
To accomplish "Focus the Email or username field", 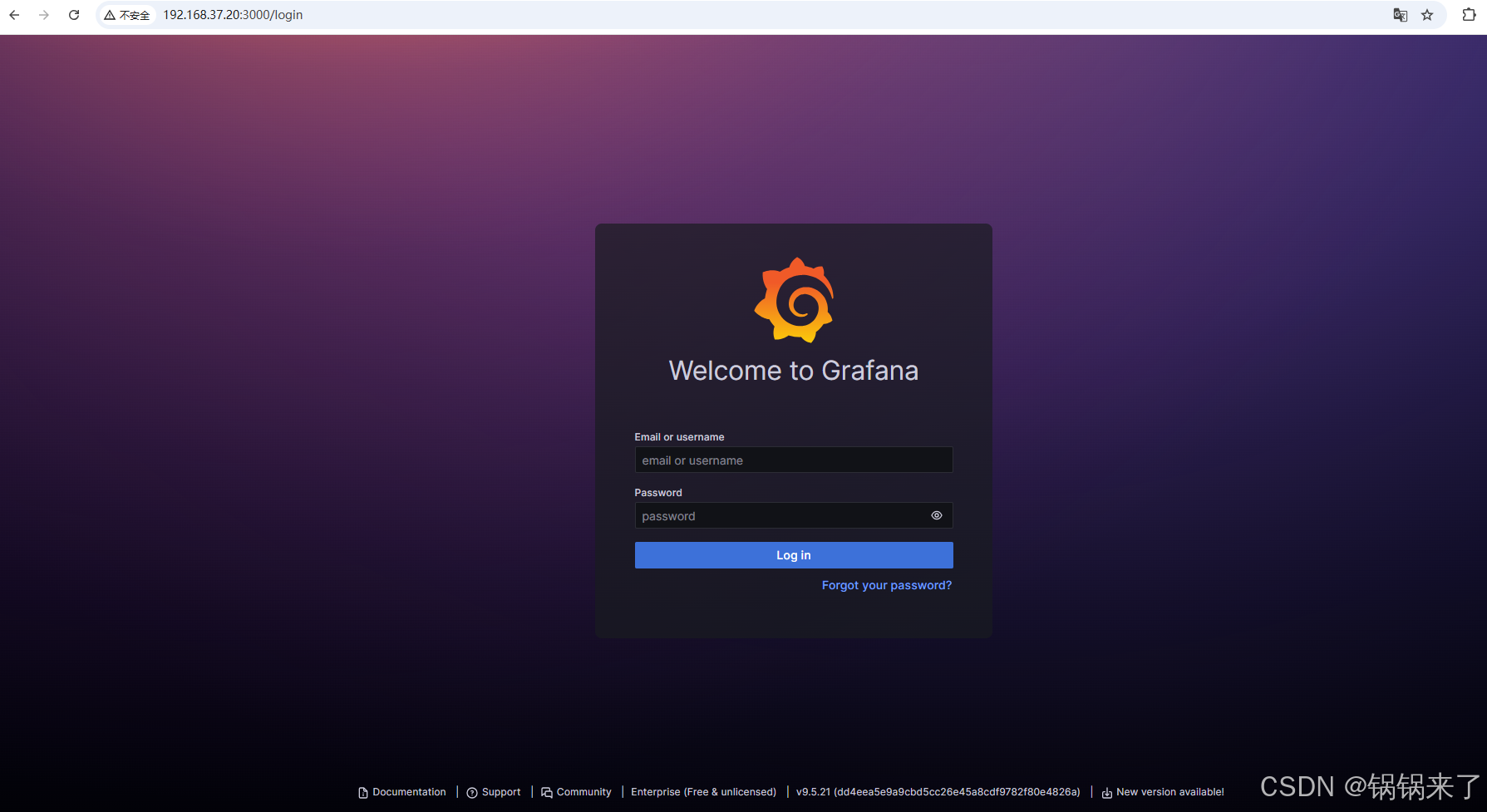I will (x=794, y=460).
